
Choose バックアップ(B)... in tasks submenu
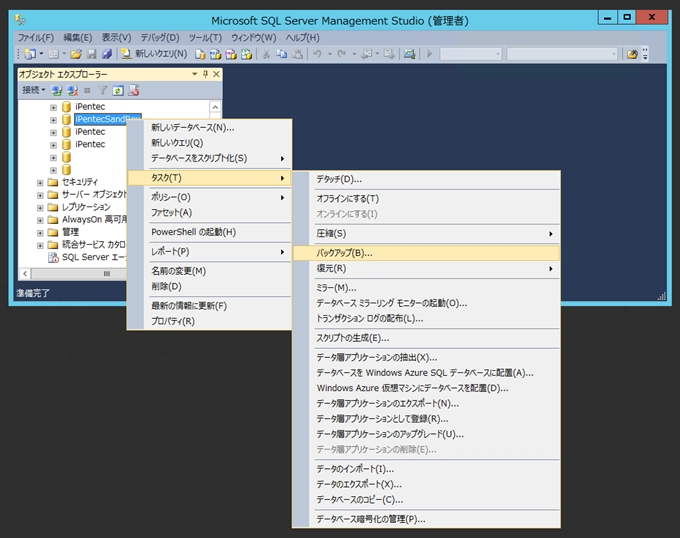pyautogui.click(x=427, y=253)
